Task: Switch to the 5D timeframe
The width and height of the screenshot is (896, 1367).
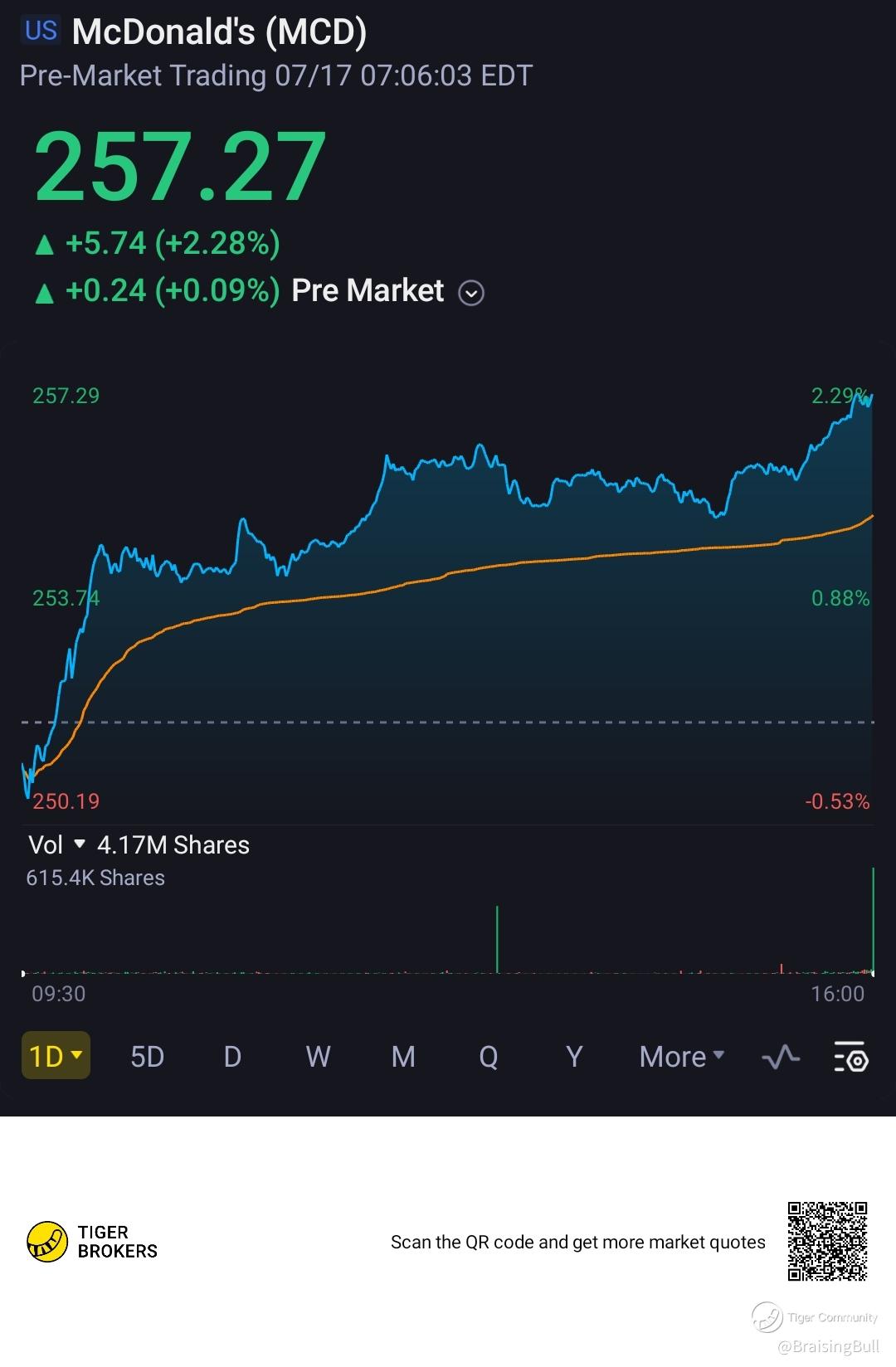Action: pyautogui.click(x=147, y=1057)
